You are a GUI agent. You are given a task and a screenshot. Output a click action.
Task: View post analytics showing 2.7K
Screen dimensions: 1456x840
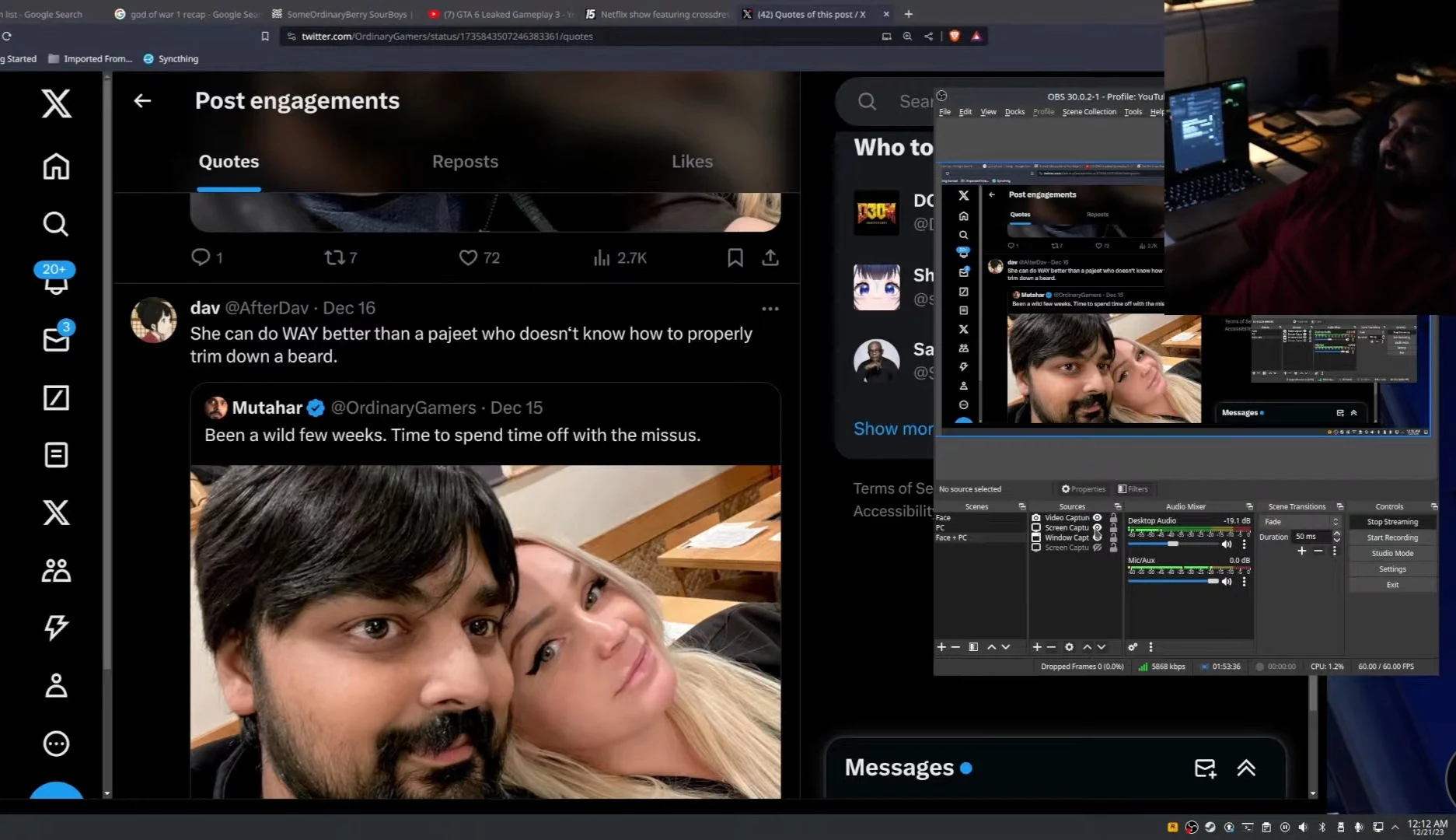coord(620,257)
